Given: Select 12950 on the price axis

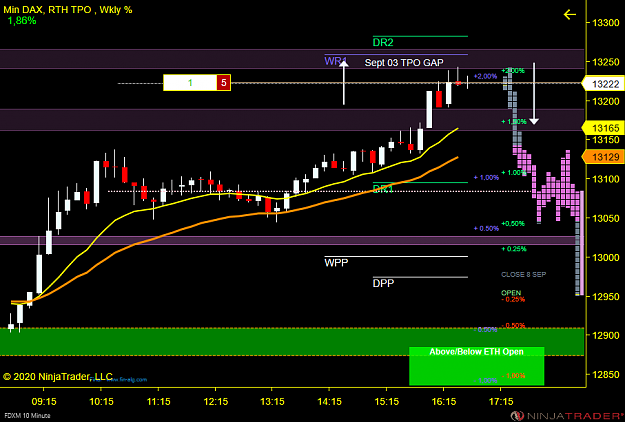Looking at the screenshot, I should 606,296.
